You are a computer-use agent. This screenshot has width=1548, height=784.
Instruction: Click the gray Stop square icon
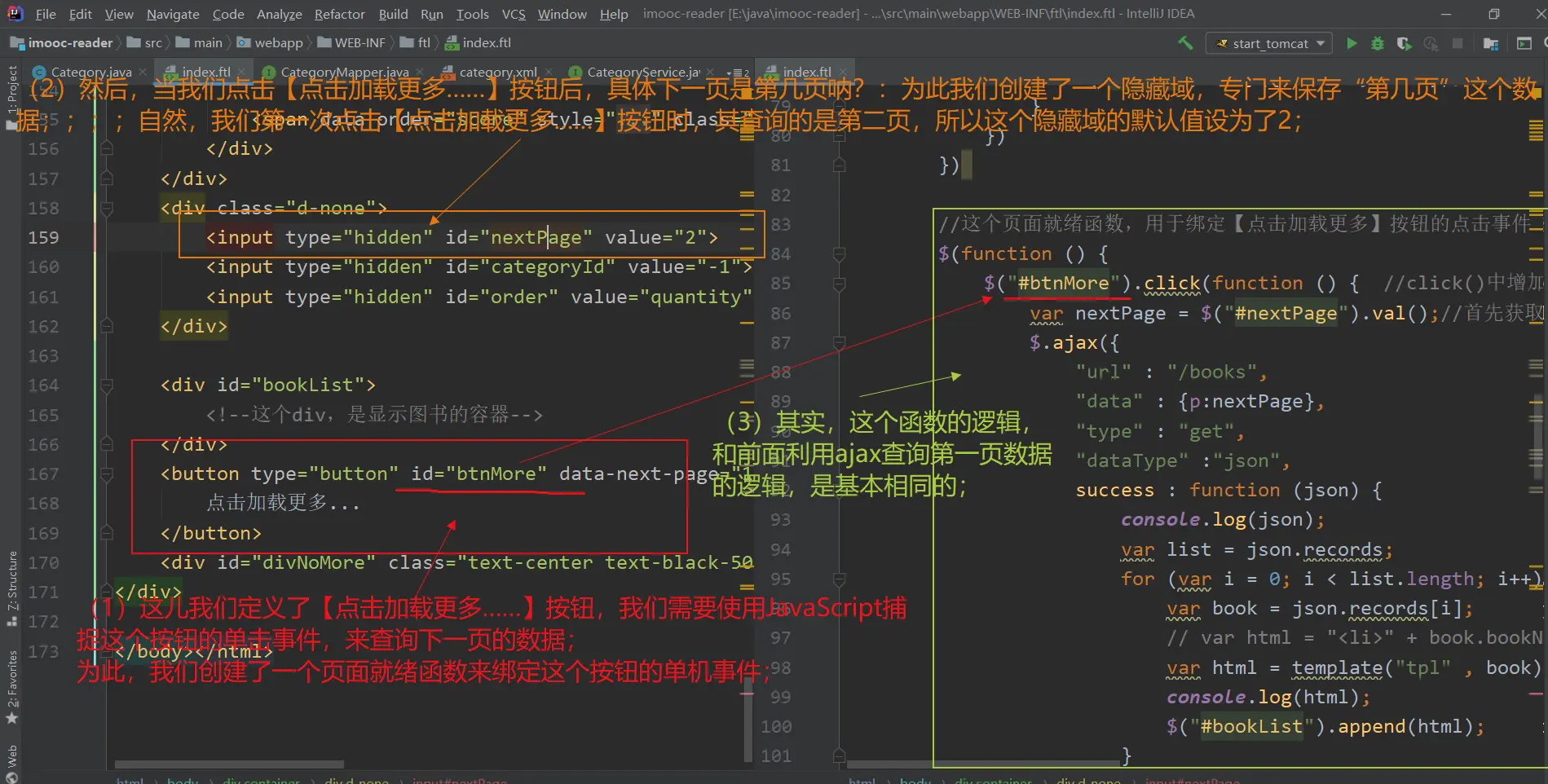[1458, 43]
